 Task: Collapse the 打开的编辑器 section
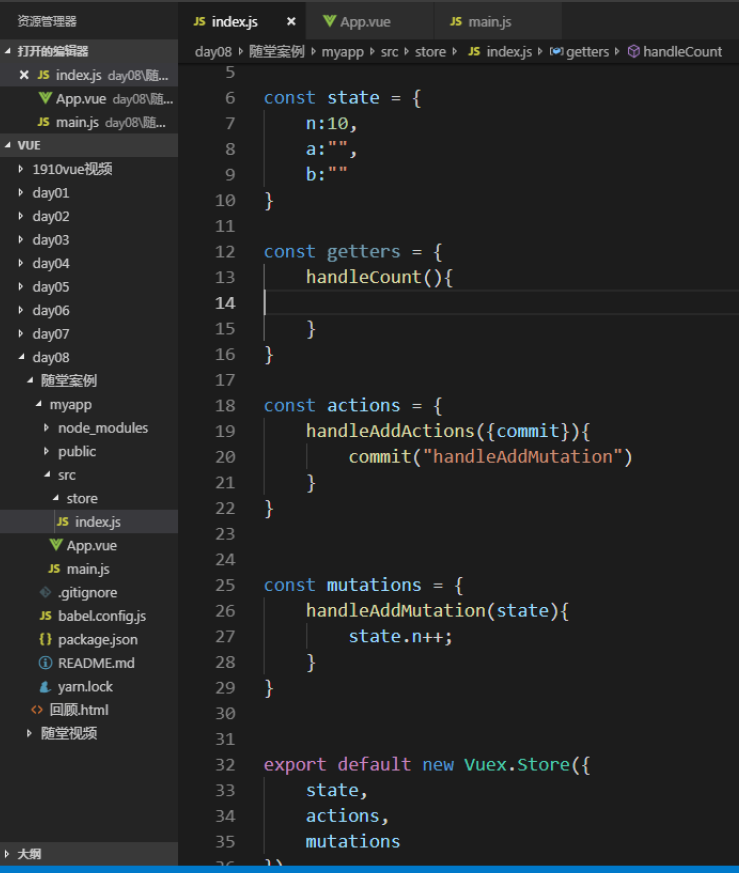(x=89, y=51)
